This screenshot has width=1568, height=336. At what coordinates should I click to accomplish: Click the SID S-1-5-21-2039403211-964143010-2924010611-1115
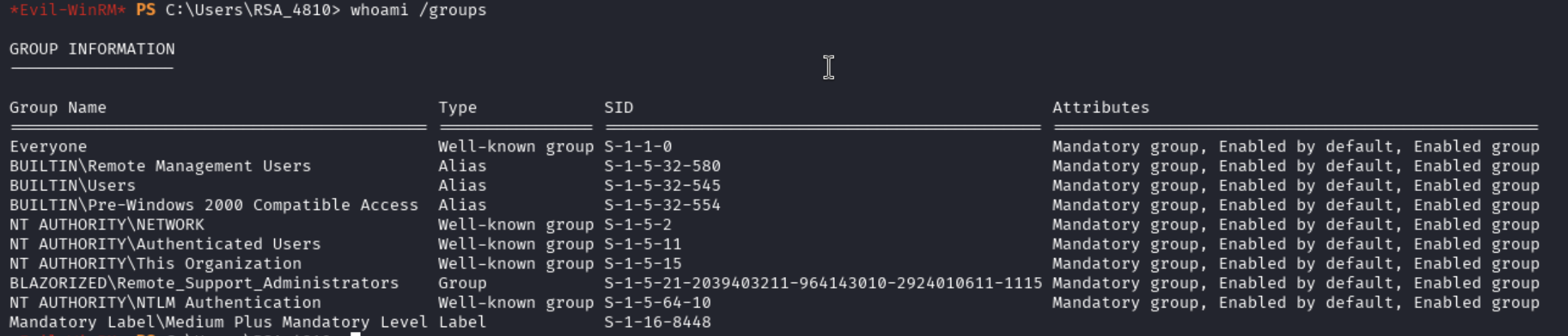coord(823,283)
